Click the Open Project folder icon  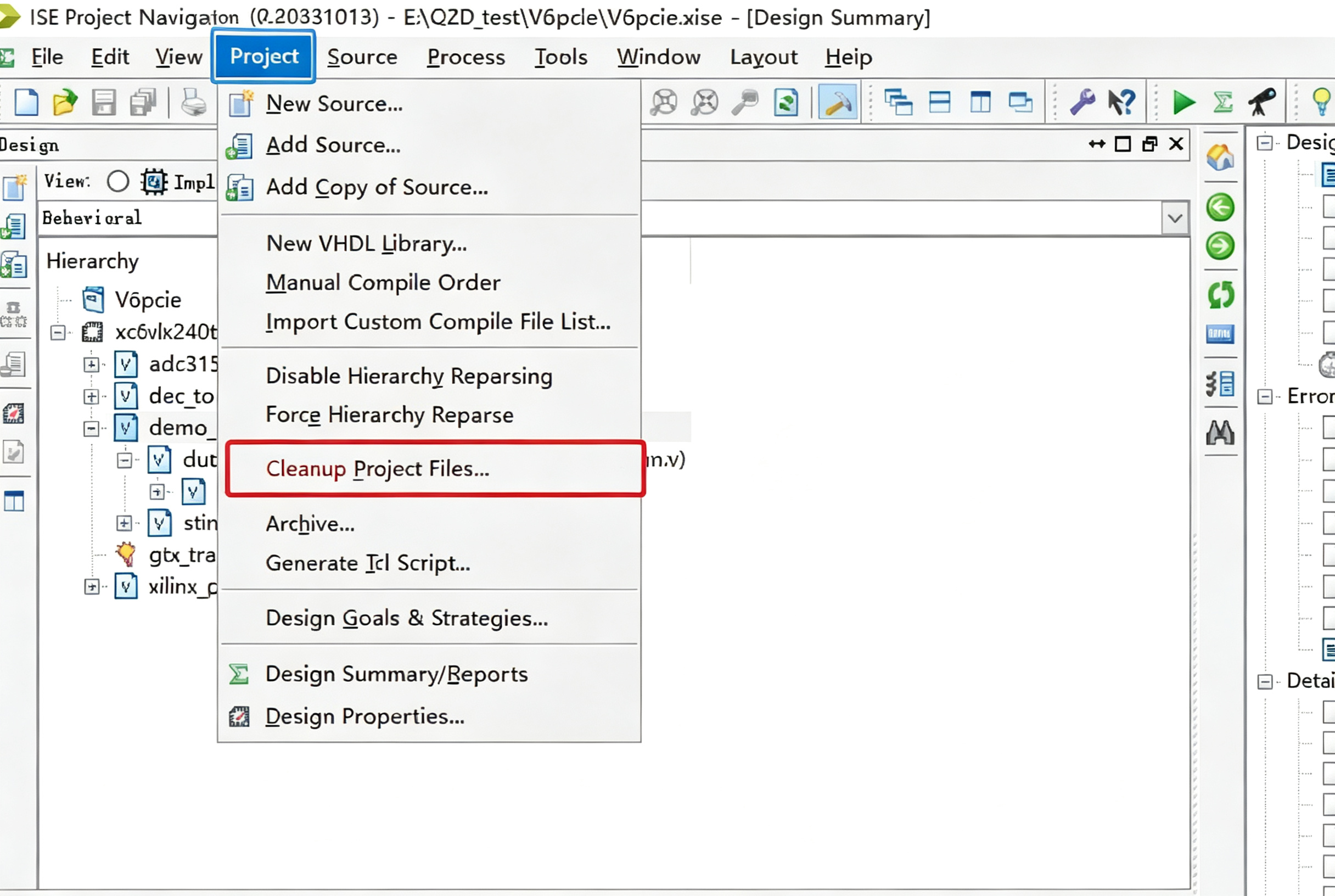pos(65,103)
